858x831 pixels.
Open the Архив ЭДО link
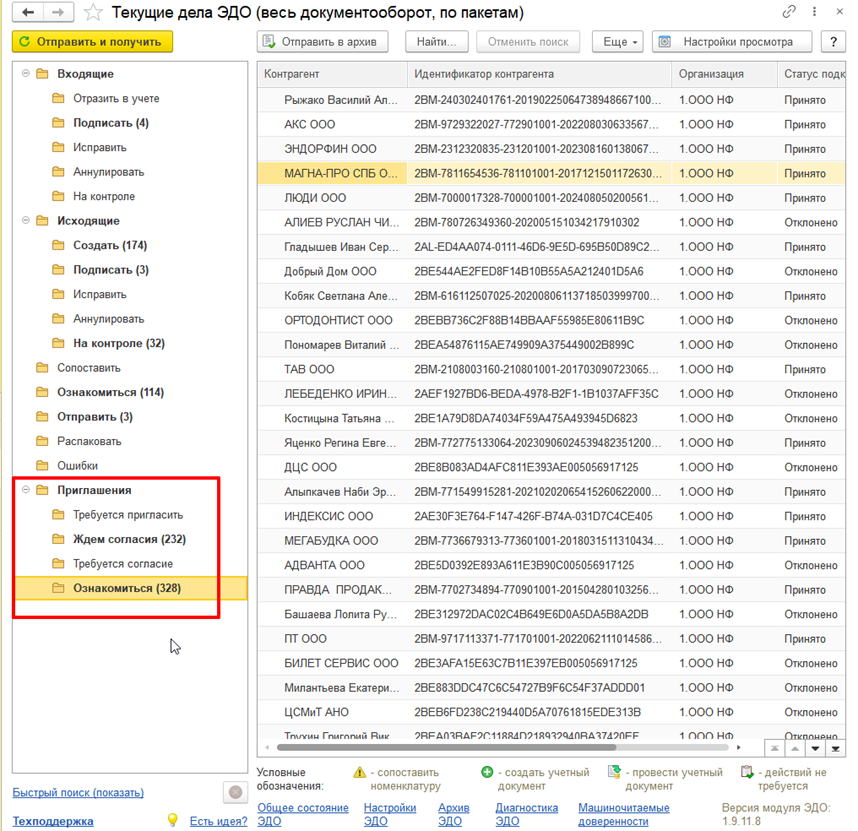coord(454,815)
